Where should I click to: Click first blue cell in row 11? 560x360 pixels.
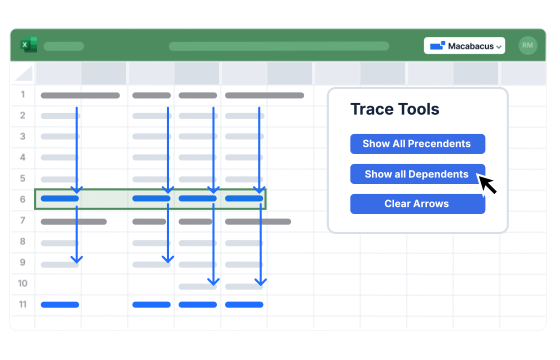tap(60, 305)
